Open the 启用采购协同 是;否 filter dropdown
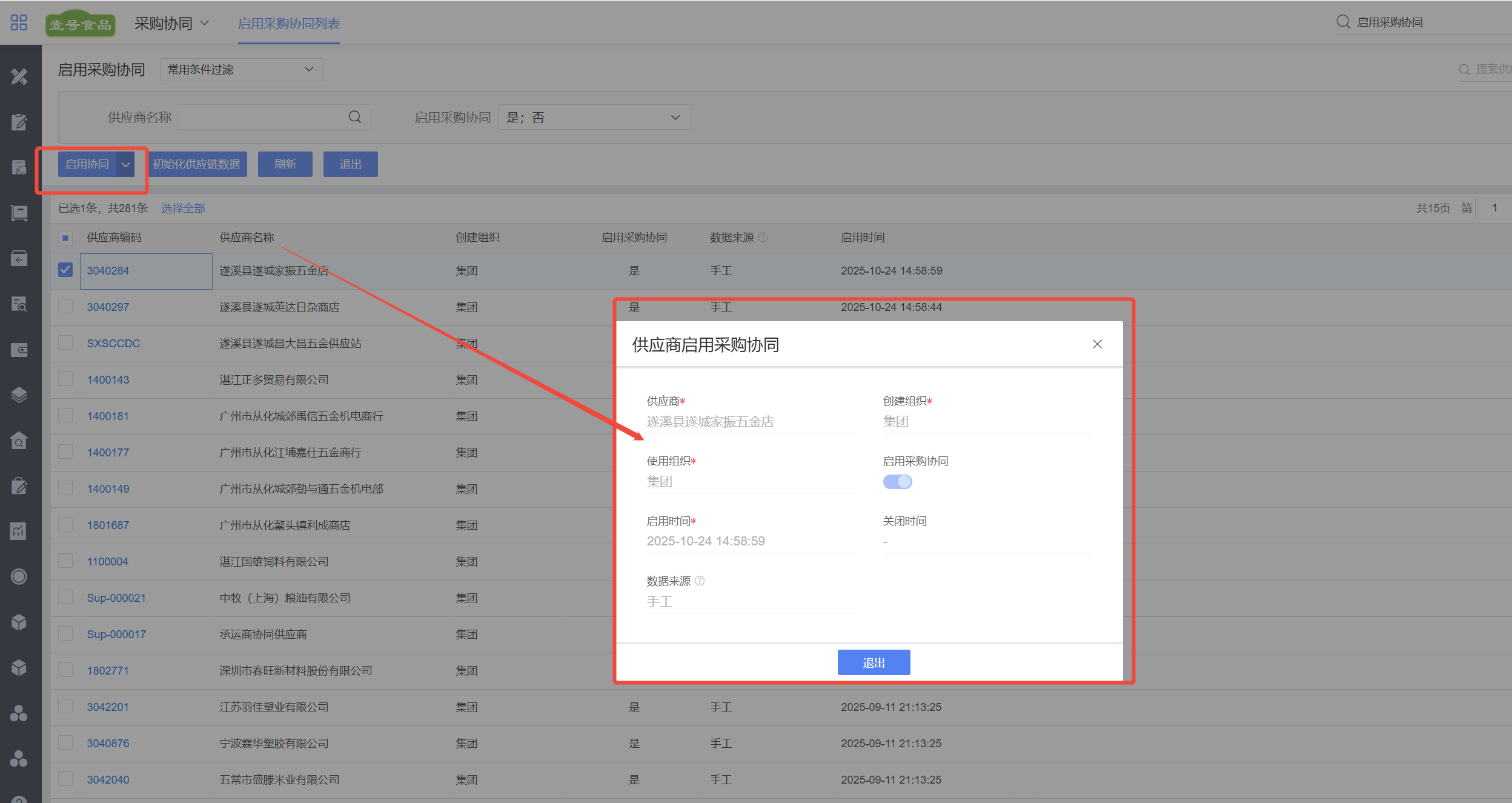Viewport: 1512px width, 803px height. 594,118
